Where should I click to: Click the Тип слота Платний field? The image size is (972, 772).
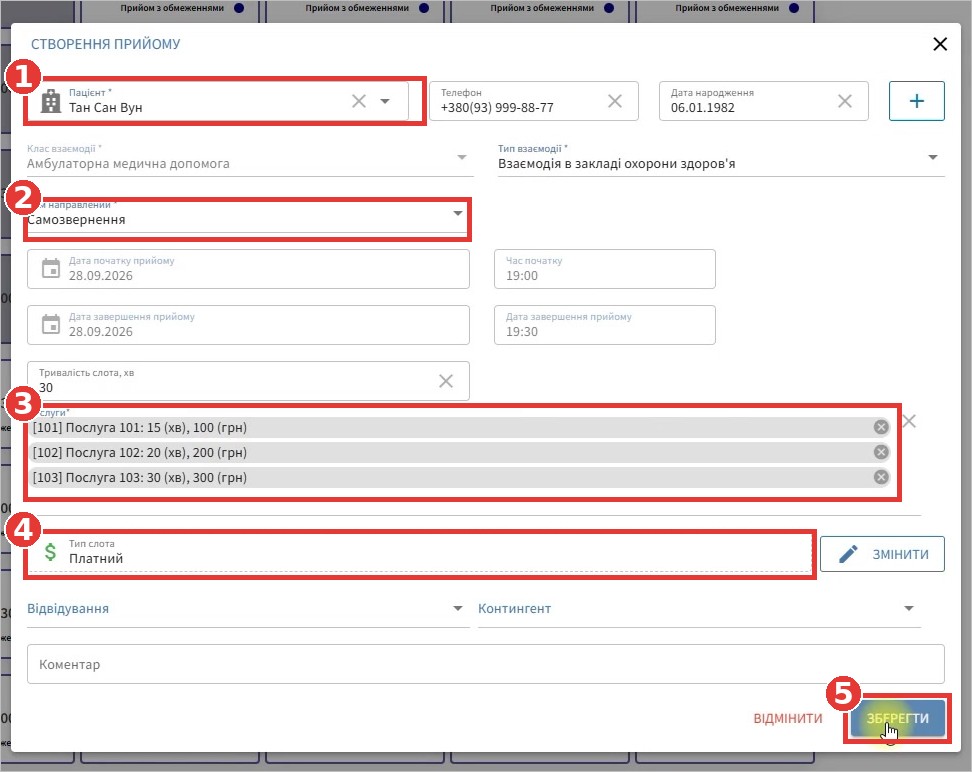419,552
